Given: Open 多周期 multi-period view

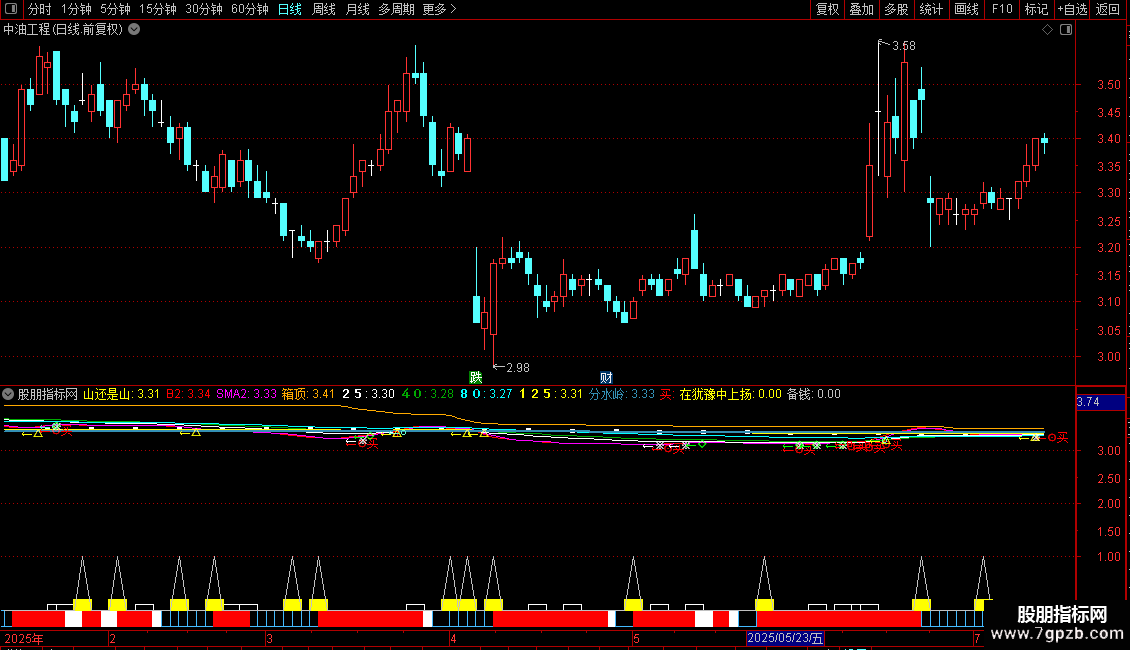Looking at the screenshot, I should point(396,9).
